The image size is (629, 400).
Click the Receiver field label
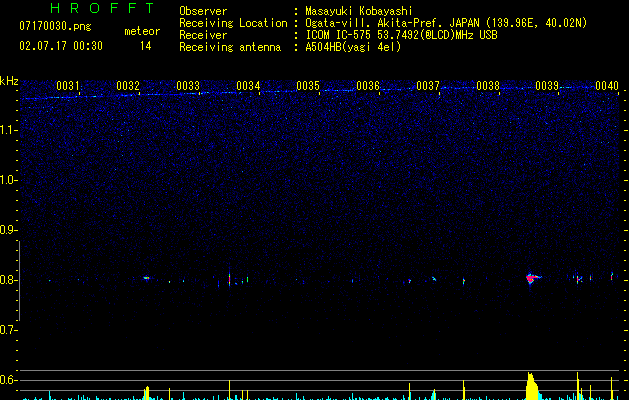(203, 35)
